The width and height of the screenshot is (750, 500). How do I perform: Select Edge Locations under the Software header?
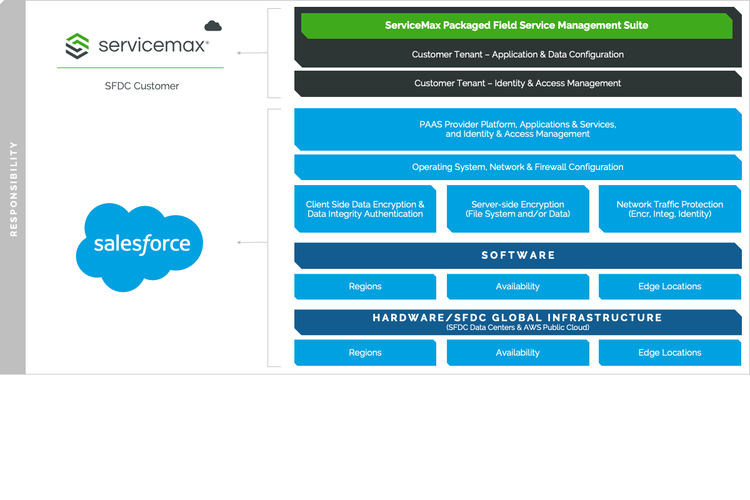coord(669,286)
